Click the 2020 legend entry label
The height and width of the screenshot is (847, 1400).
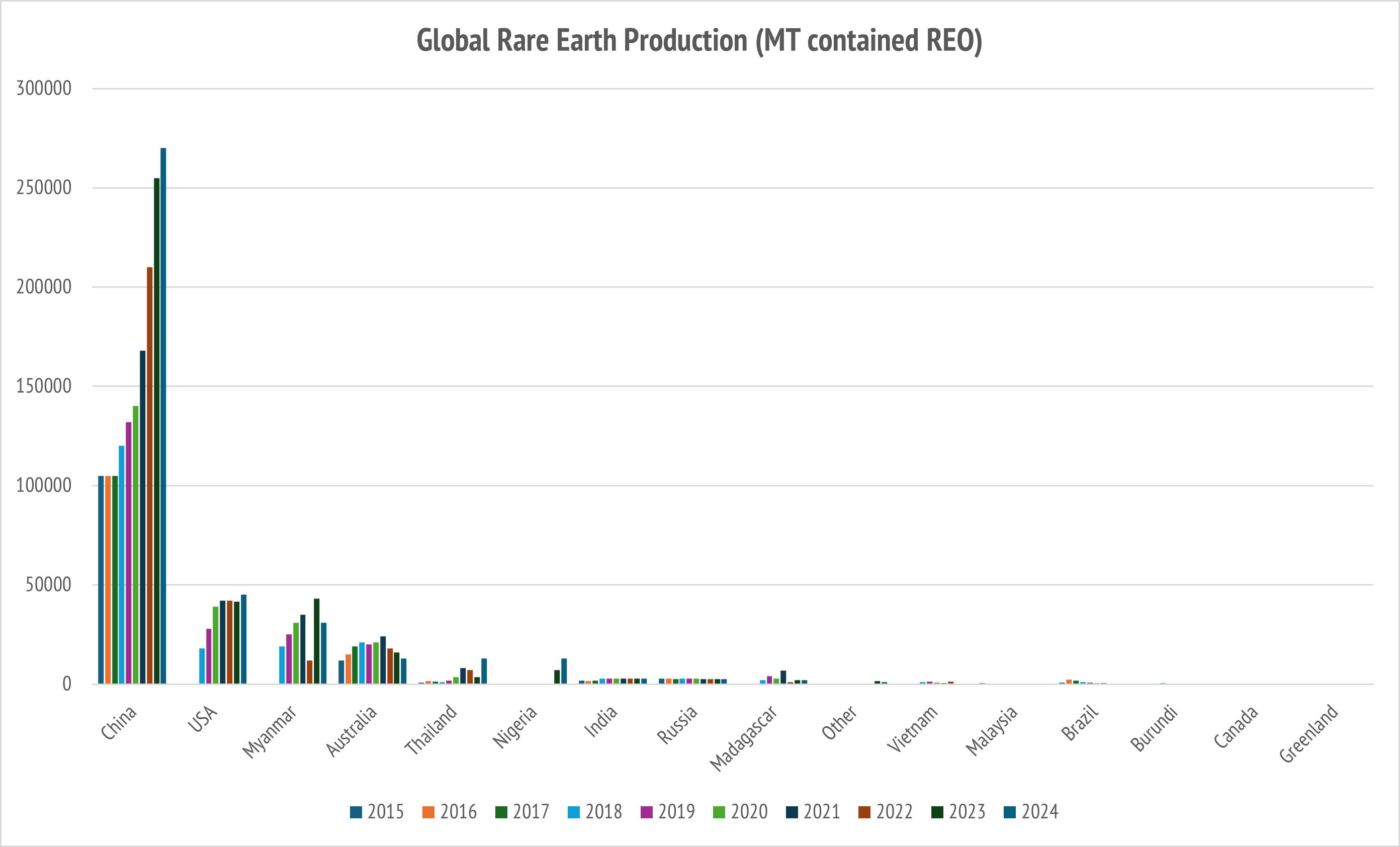749,812
